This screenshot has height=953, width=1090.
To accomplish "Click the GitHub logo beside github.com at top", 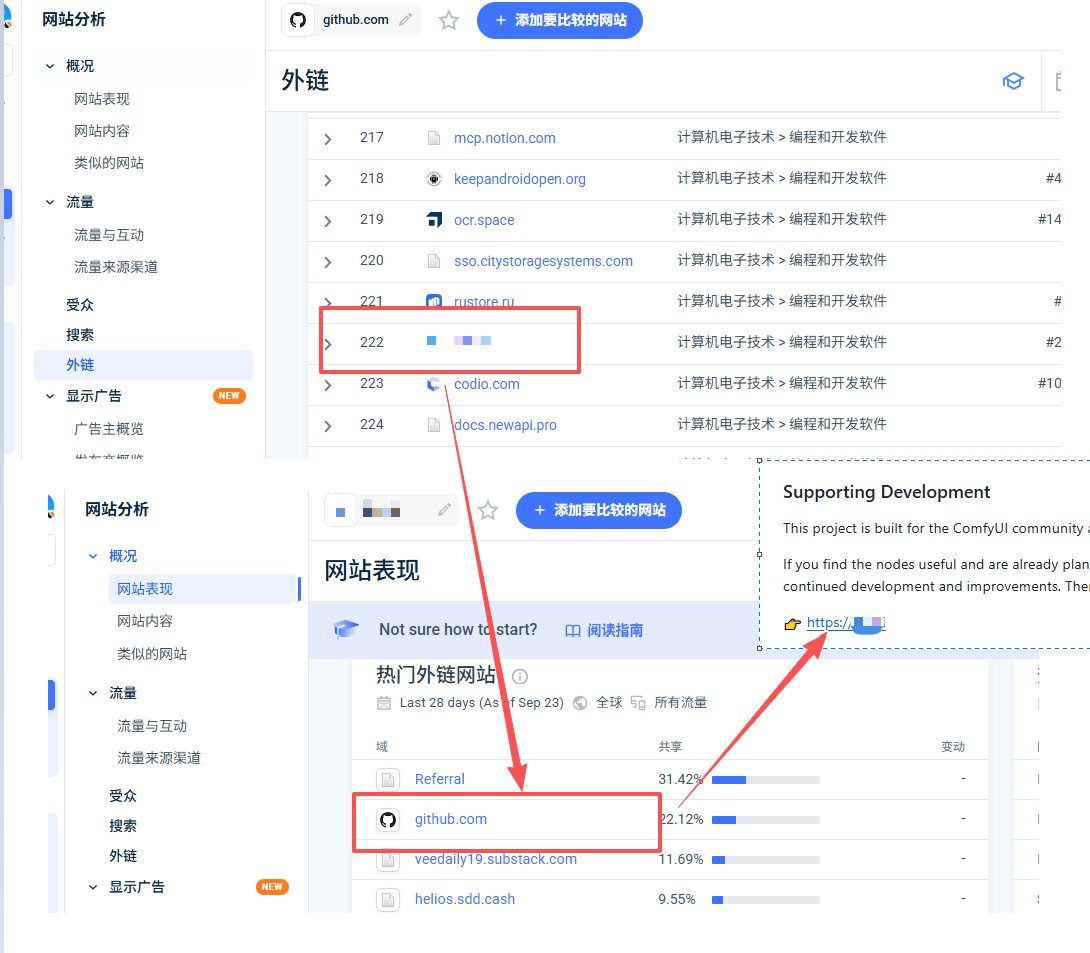I will [298, 20].
